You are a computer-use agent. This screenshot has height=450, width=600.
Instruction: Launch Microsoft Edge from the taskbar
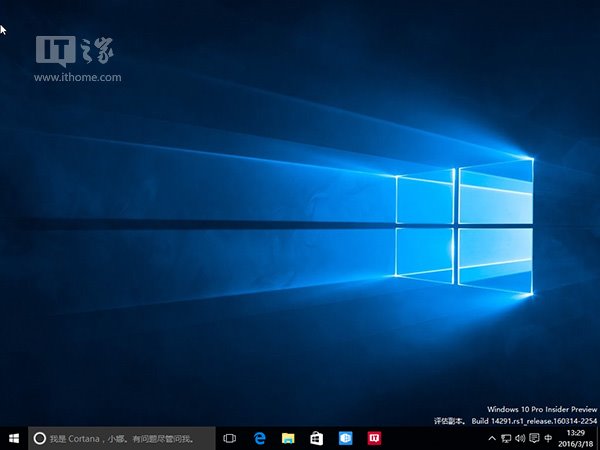[x=260, y=438]
